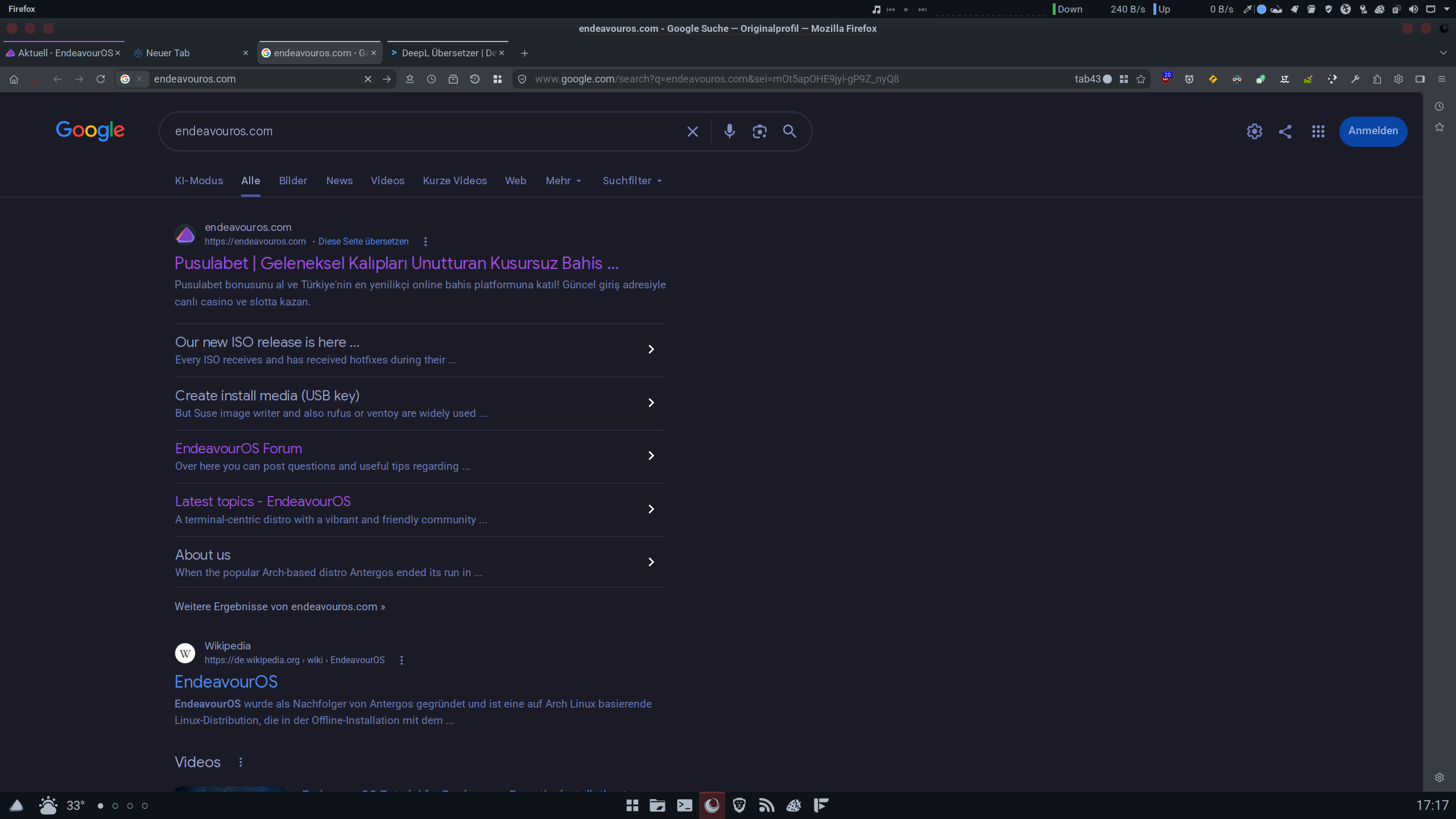The width and height of the screenshot is (1456, 819).
Task: Clear the Google search box
Action: click(693, 131)
